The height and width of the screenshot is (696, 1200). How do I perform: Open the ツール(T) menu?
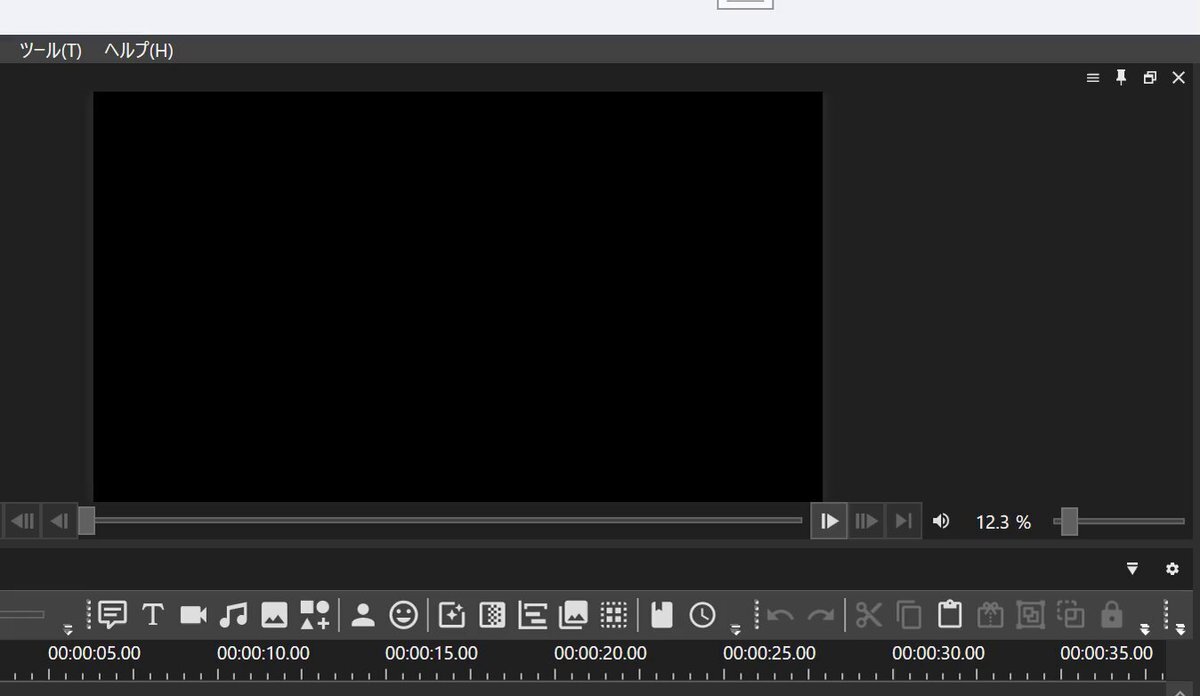50,50
